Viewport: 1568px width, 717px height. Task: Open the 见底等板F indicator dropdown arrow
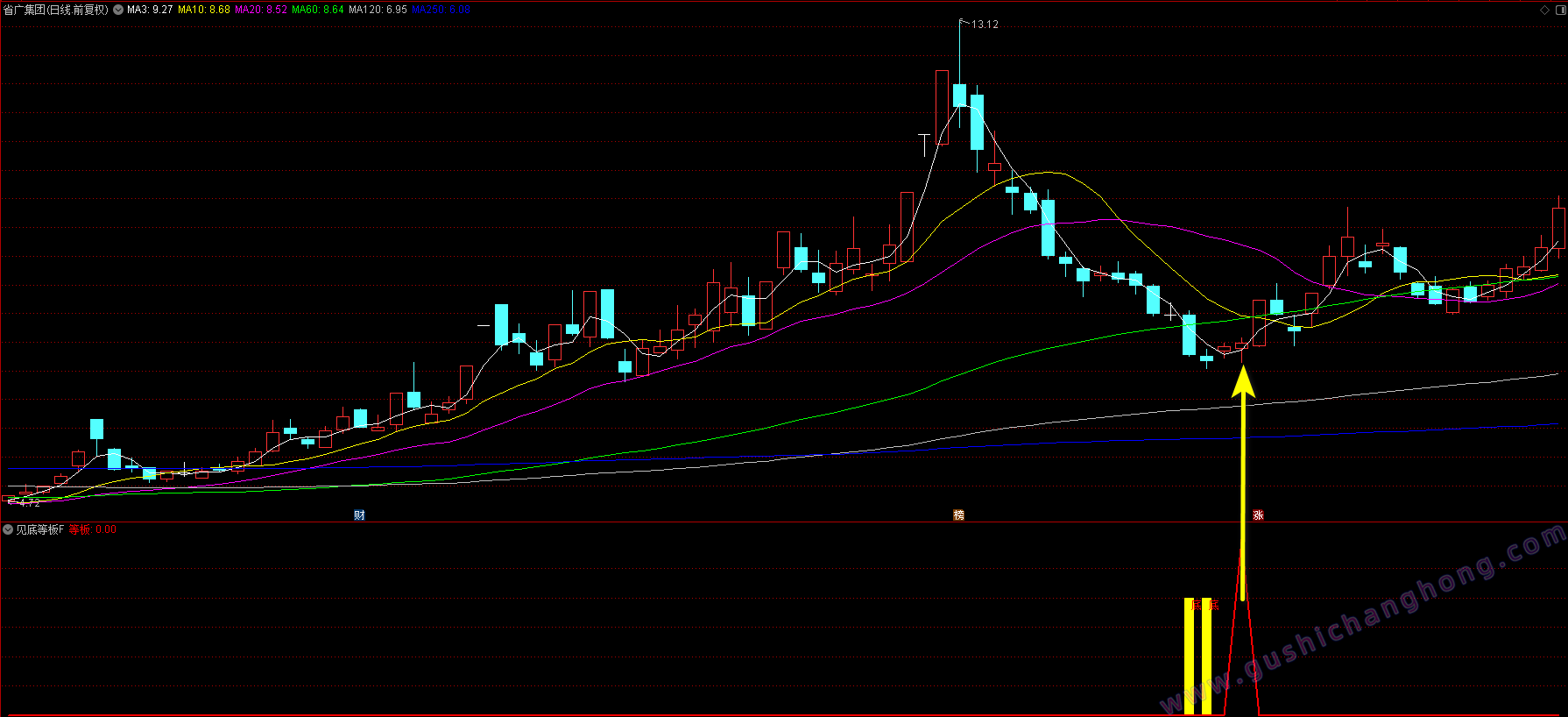pos(8,529)
